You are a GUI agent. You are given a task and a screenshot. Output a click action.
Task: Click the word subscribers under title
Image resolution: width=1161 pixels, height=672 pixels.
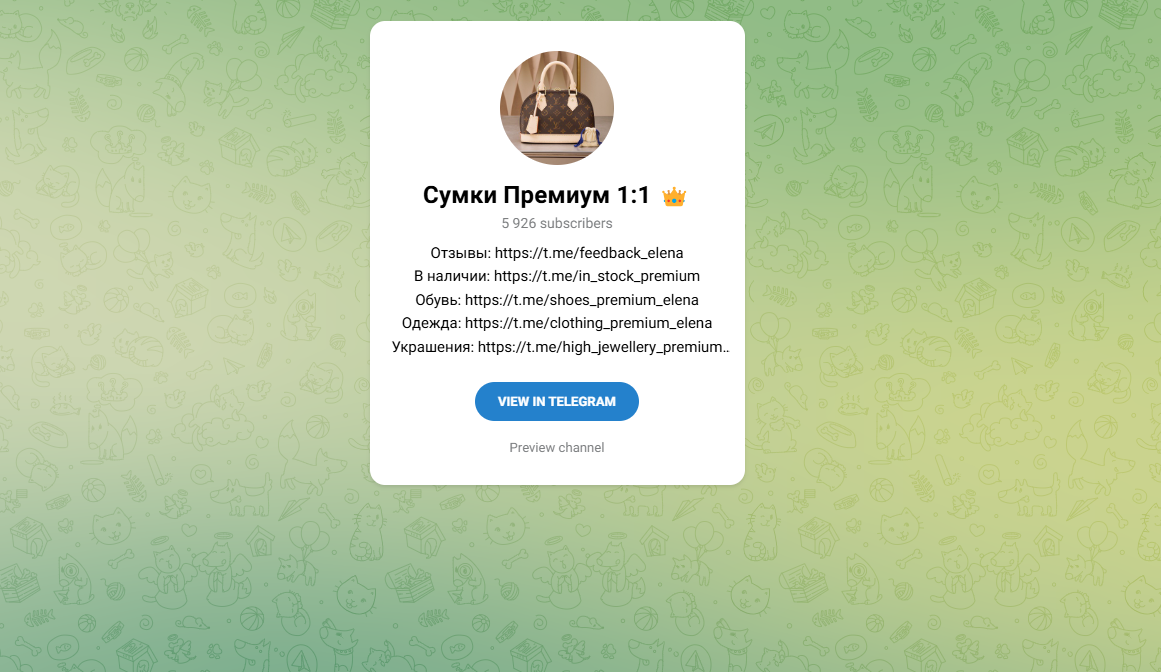pos(576,224)
